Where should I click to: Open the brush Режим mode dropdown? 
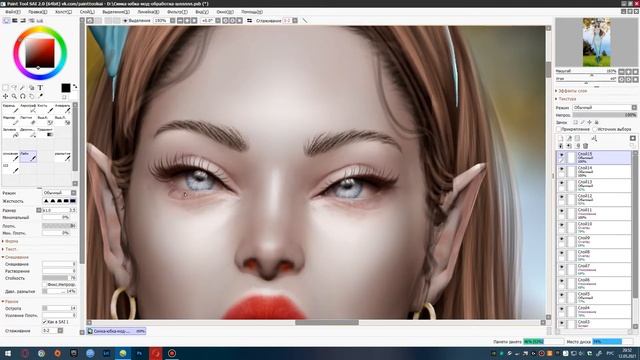[x=59, y=193]
